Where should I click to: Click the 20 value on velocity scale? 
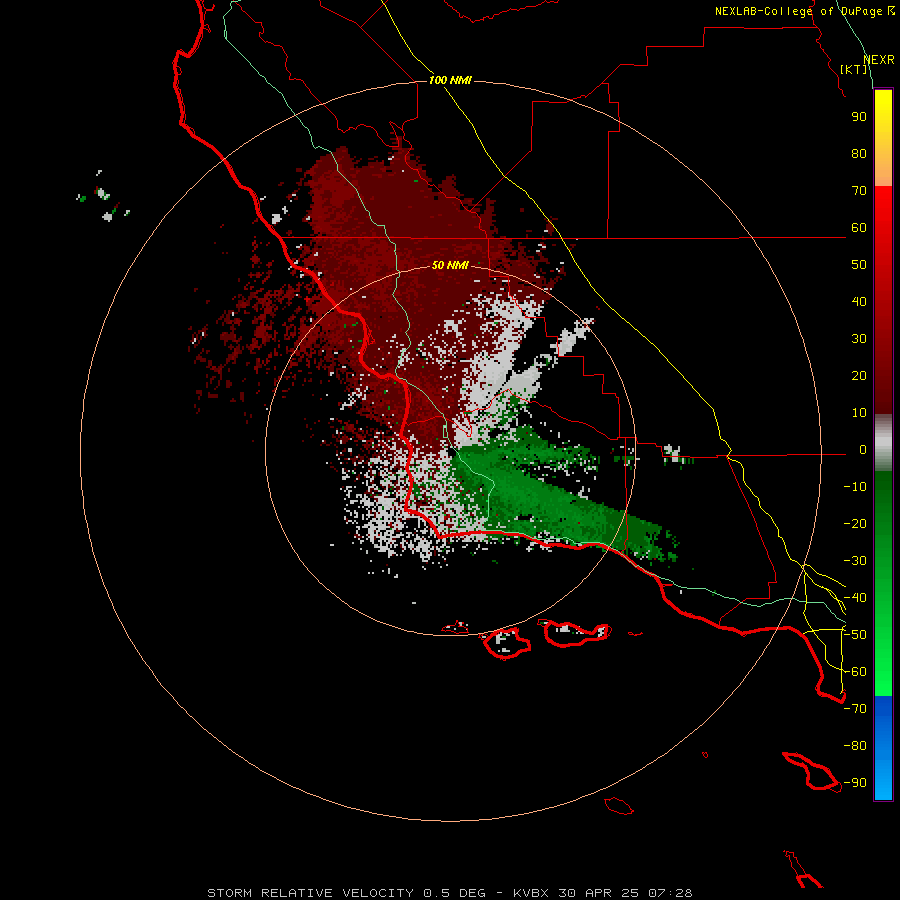[859, 375]
